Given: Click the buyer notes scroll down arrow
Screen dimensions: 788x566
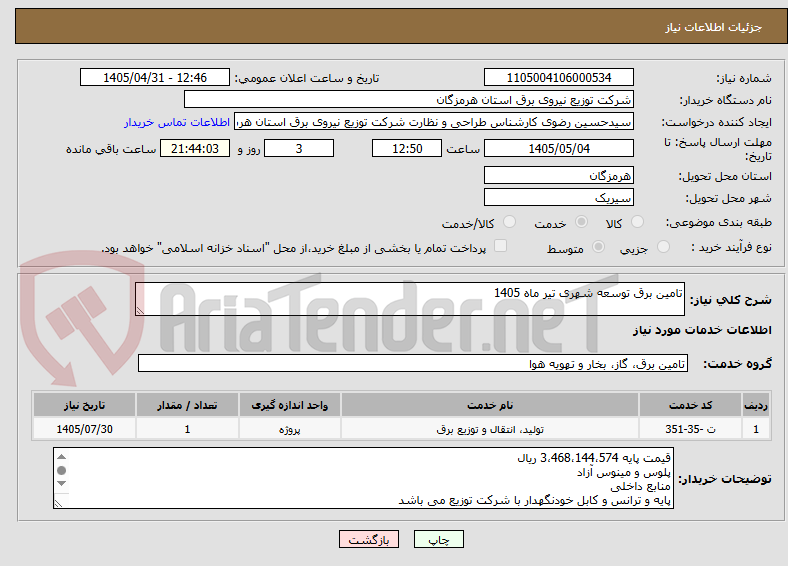Looking at the screenshot, I should [61, 484].
